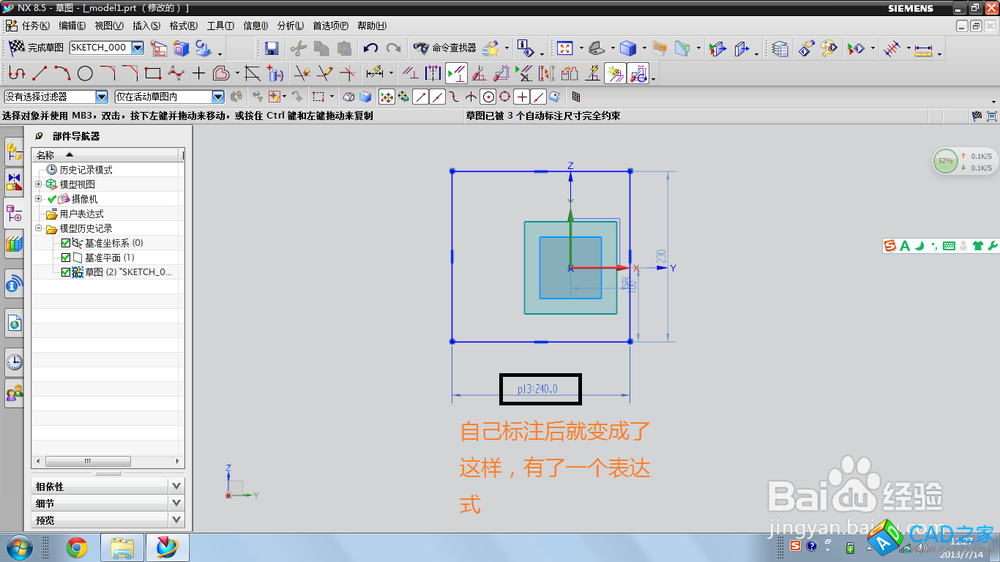Click the History clock sidebar tab icon

pyautogui.click(x=14, y=362)
